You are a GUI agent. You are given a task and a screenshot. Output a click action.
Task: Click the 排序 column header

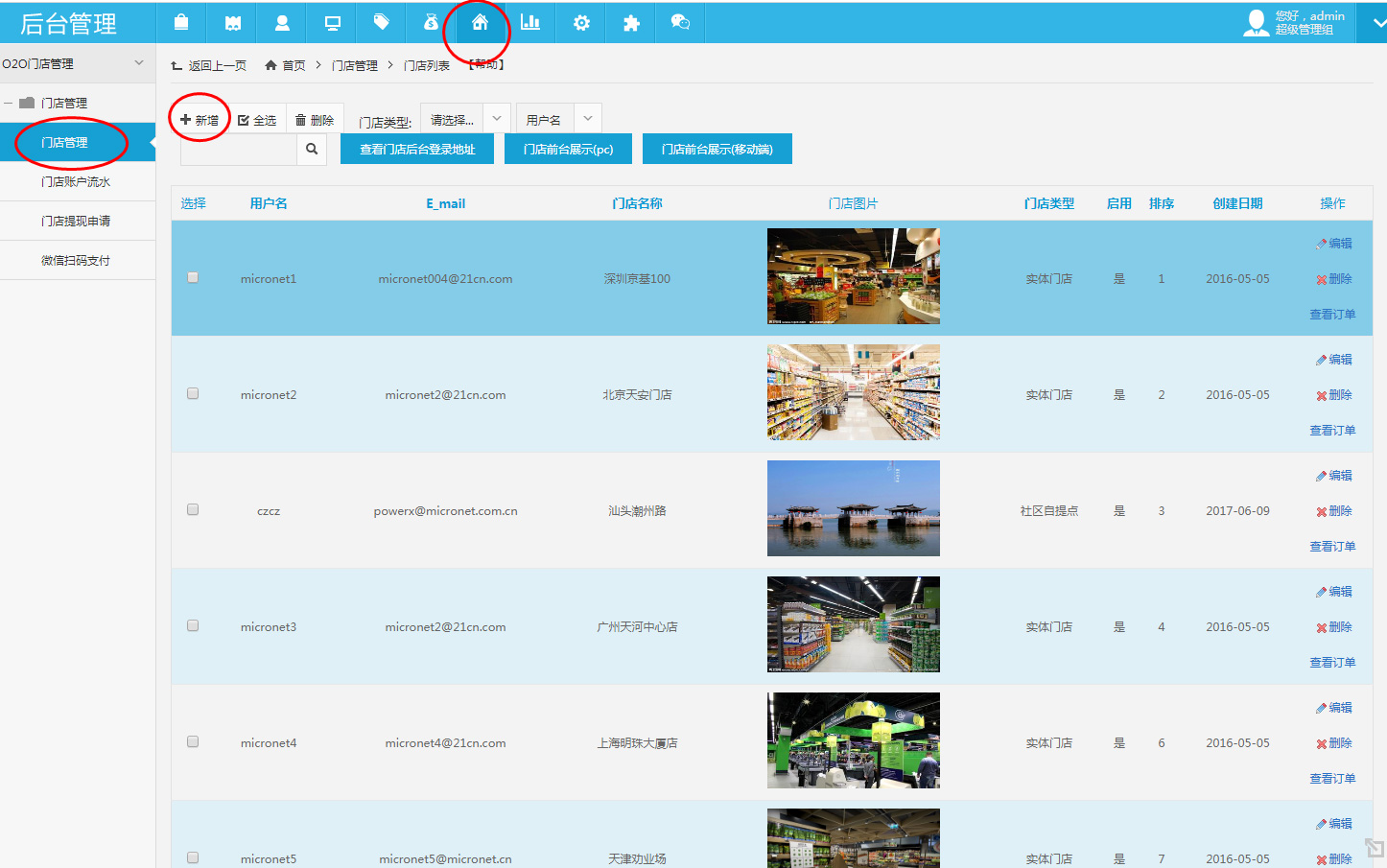(1162, 203)
